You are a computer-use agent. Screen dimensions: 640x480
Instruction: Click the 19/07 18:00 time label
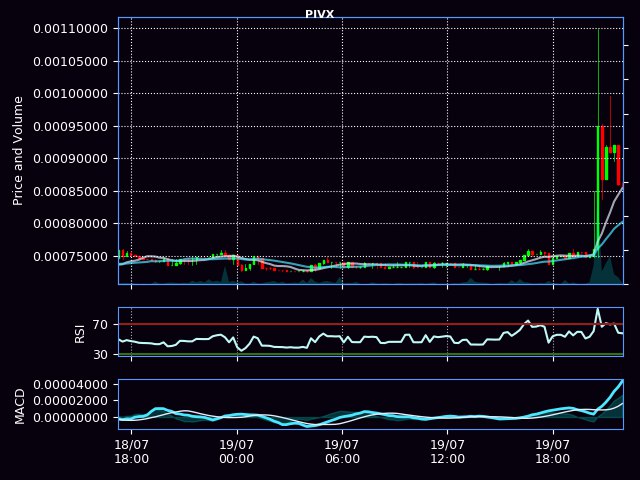553,451
